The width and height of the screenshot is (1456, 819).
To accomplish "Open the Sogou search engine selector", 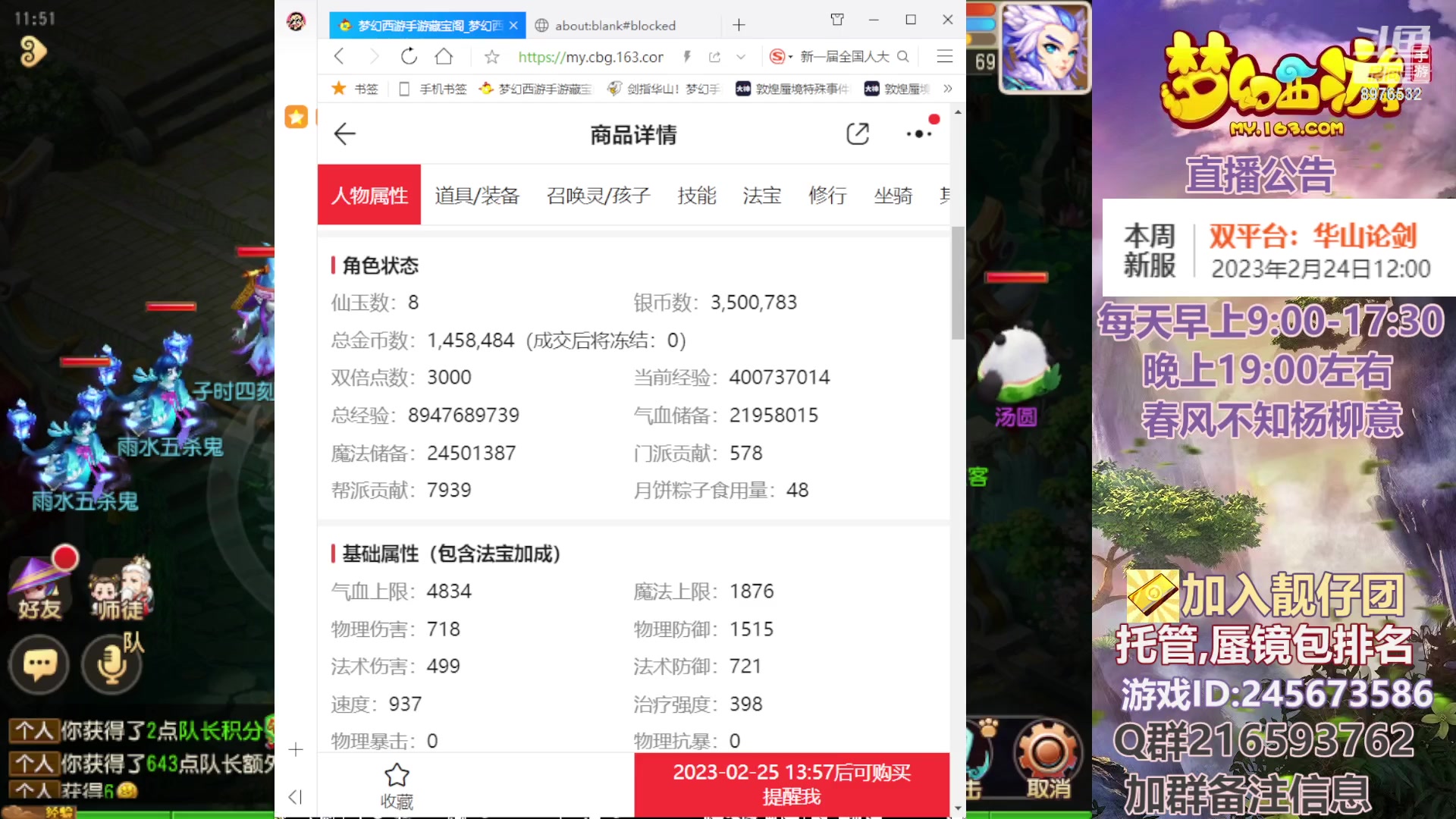I will tap(780, 57).
